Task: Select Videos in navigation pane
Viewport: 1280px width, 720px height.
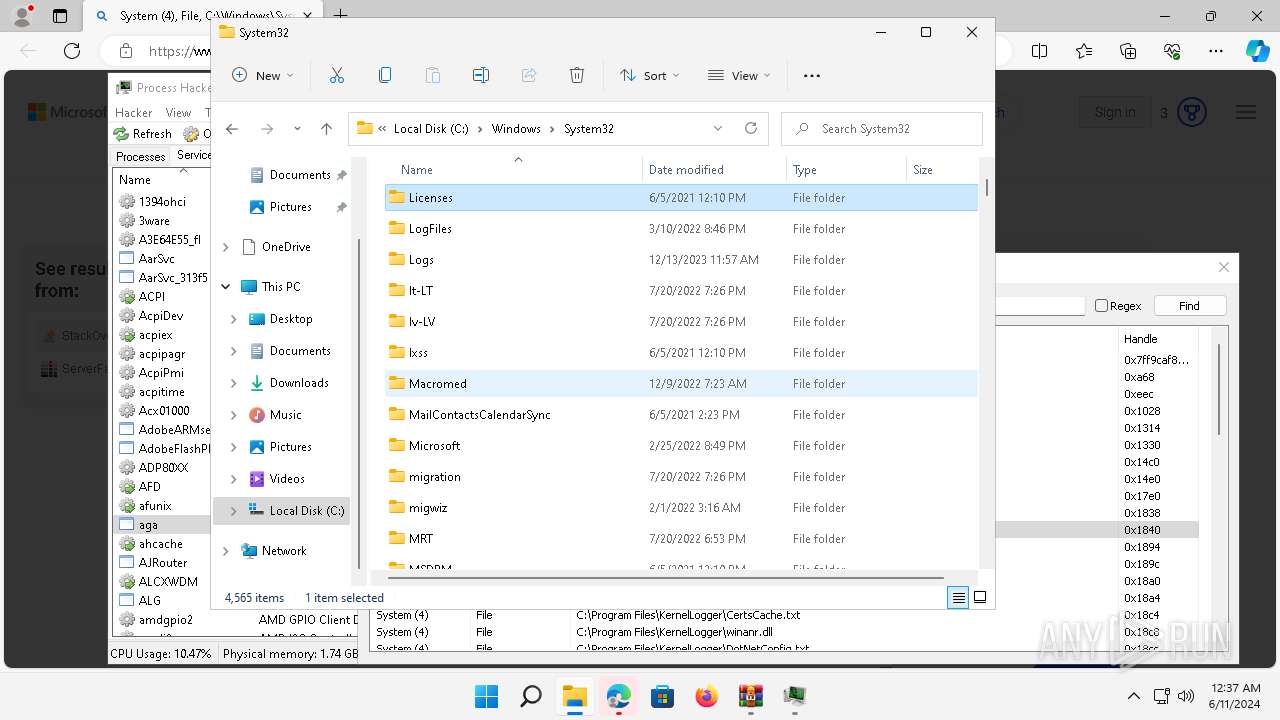Action: click(287, 479)
